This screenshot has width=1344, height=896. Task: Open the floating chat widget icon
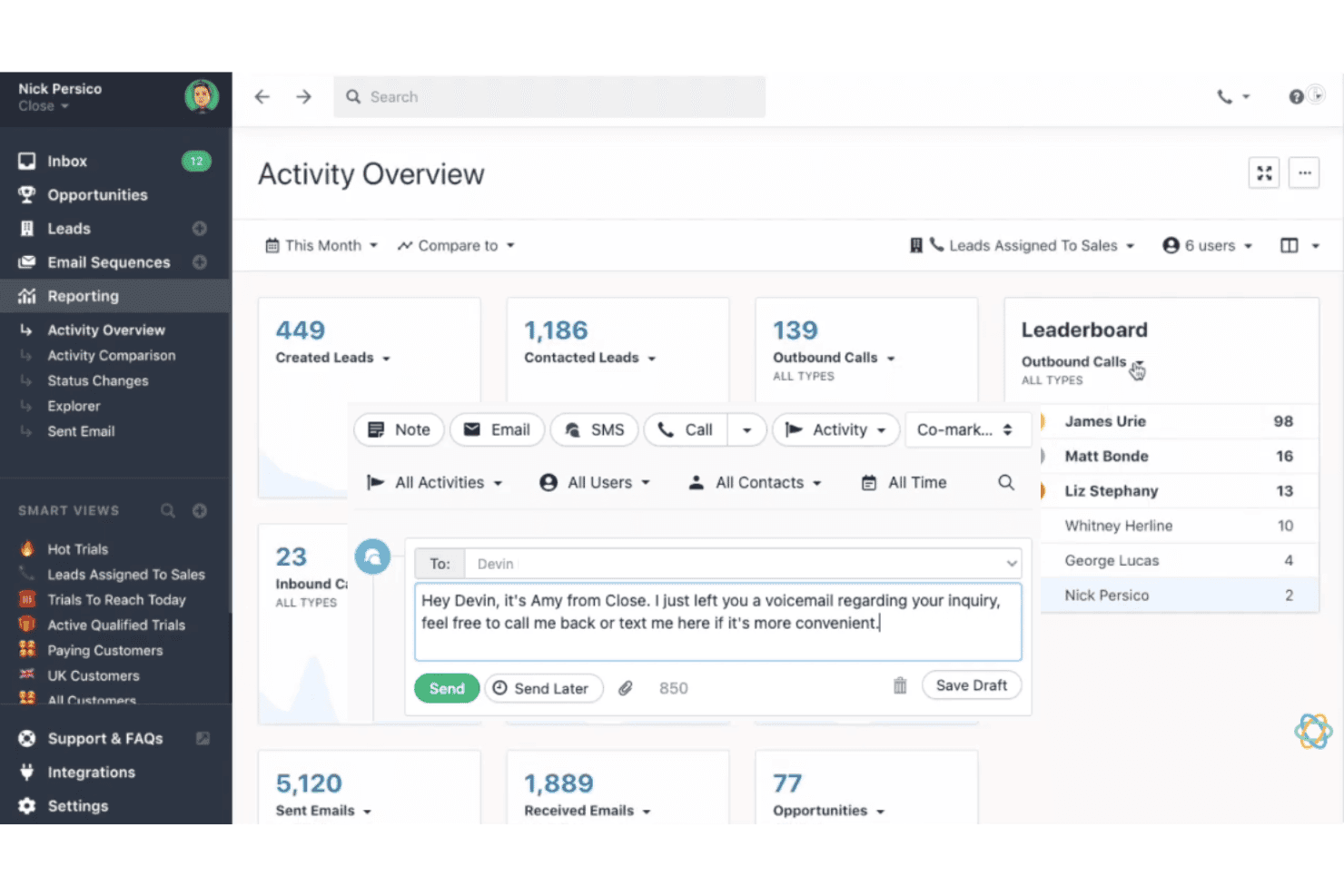(1313, 731)
